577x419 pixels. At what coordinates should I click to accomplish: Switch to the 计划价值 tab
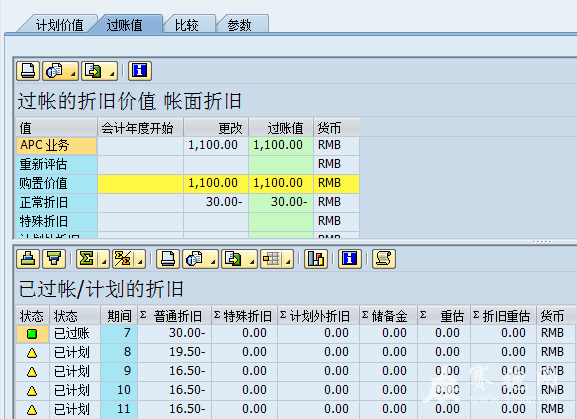59,25
